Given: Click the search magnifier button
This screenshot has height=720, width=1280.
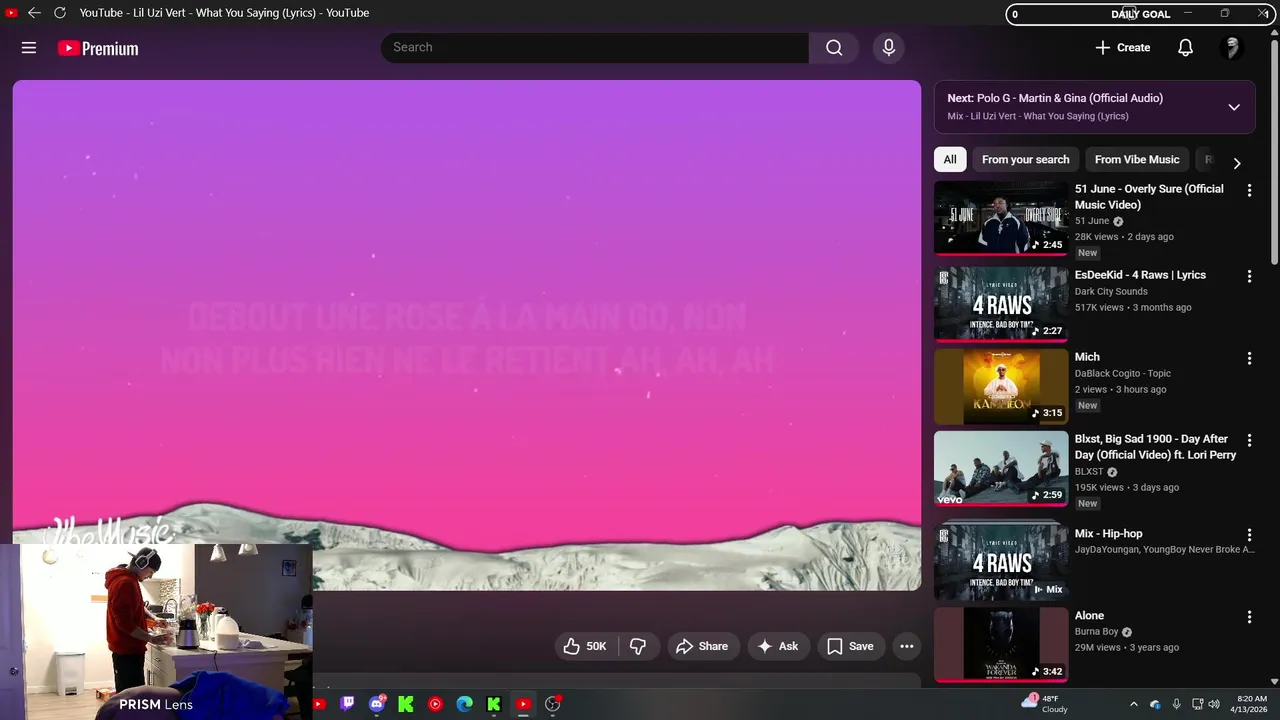Looking at the screenshot, I should click(834, 47).
